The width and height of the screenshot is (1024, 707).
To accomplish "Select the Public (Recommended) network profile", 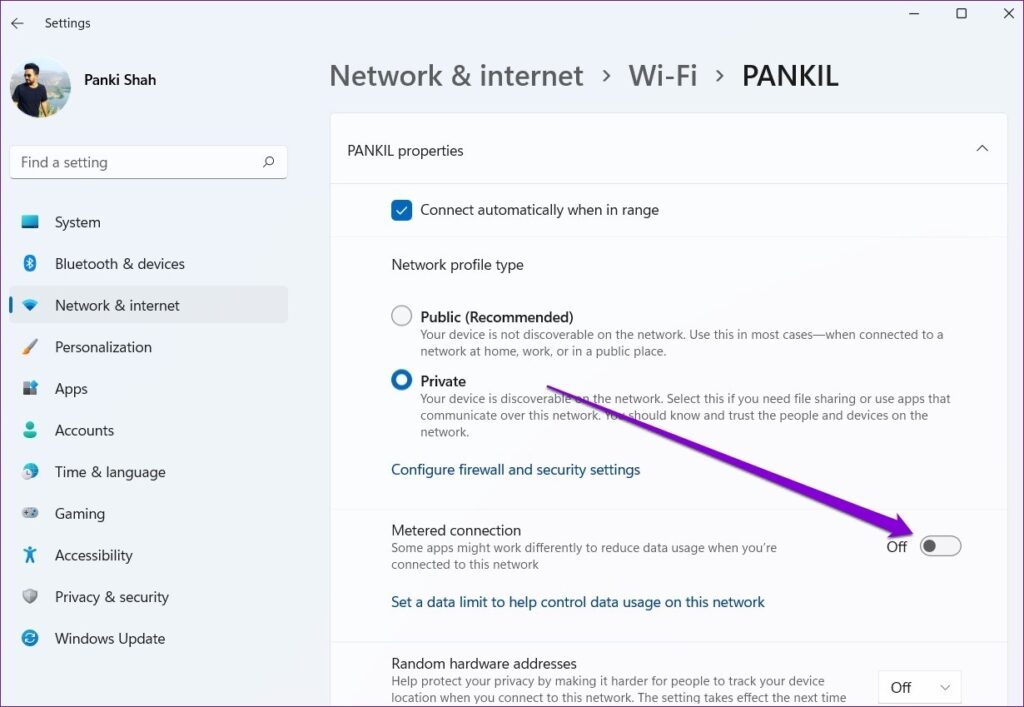I will point(401,315).
